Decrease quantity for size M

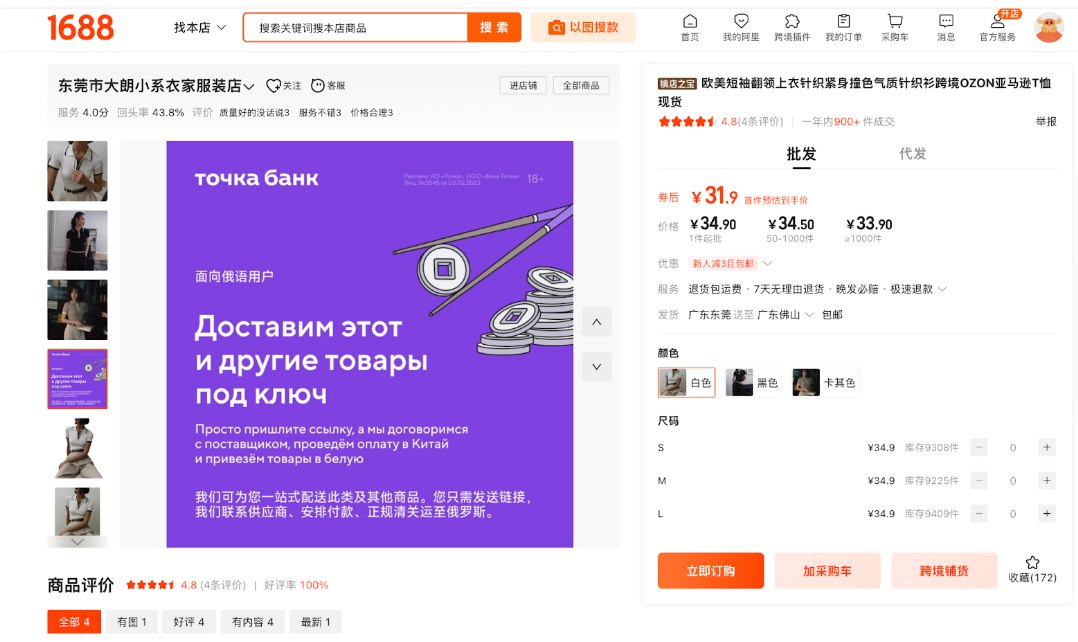coord(979,480)
